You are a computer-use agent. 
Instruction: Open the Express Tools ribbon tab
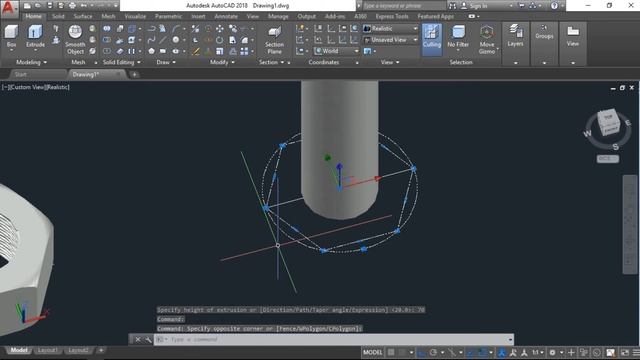[392, 16]
